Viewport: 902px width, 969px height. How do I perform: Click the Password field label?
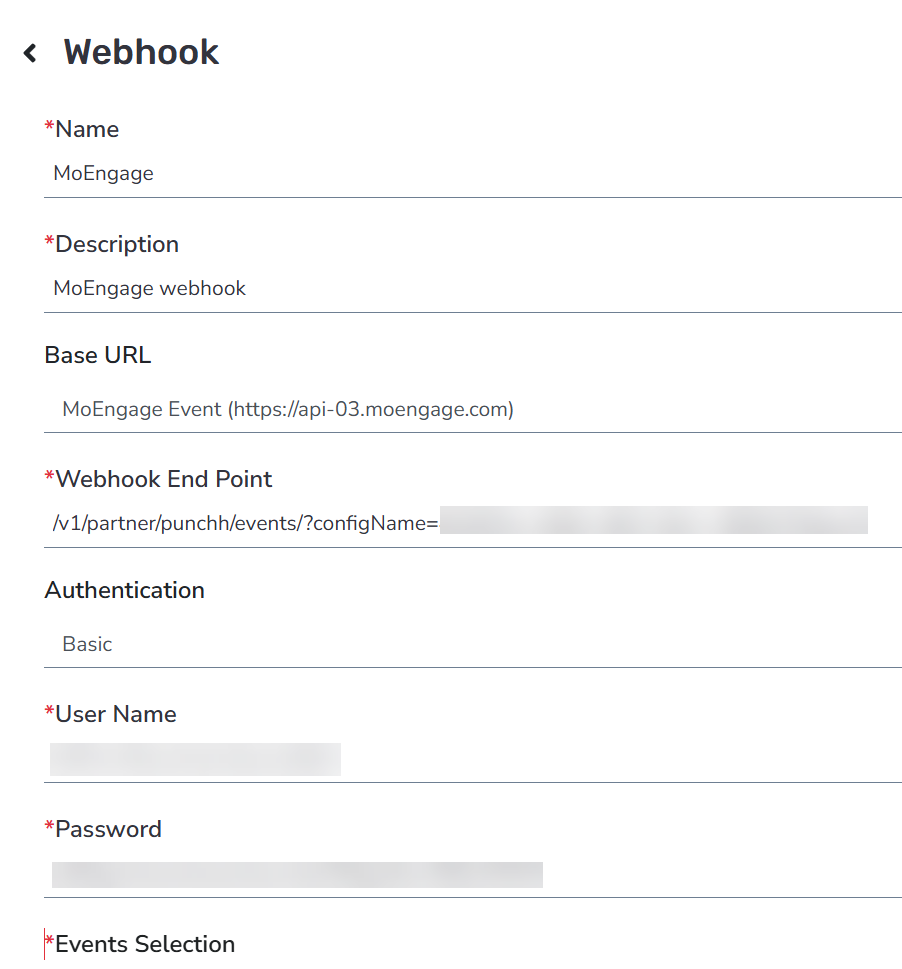click(x=108, y=829)
